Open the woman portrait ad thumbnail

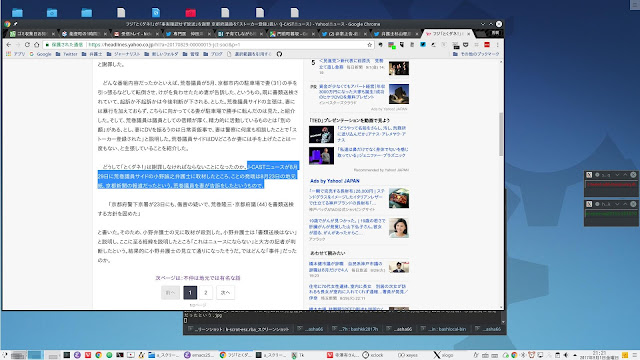click(399, 228)
